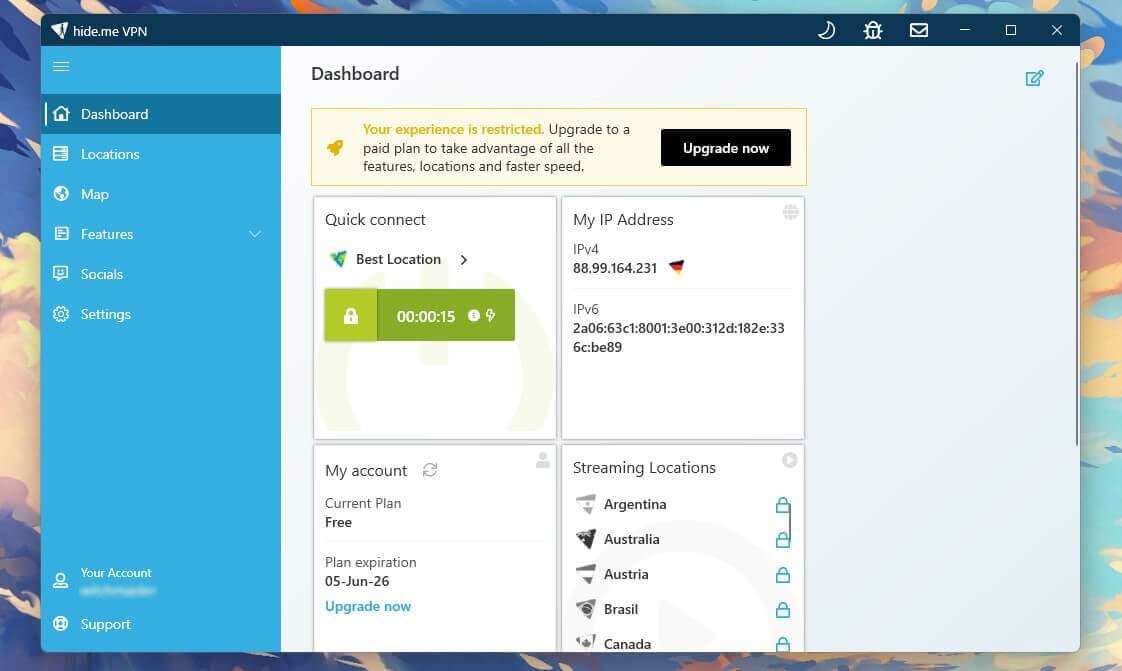Toggle VPN connection with green lock button

pos(351,315)
